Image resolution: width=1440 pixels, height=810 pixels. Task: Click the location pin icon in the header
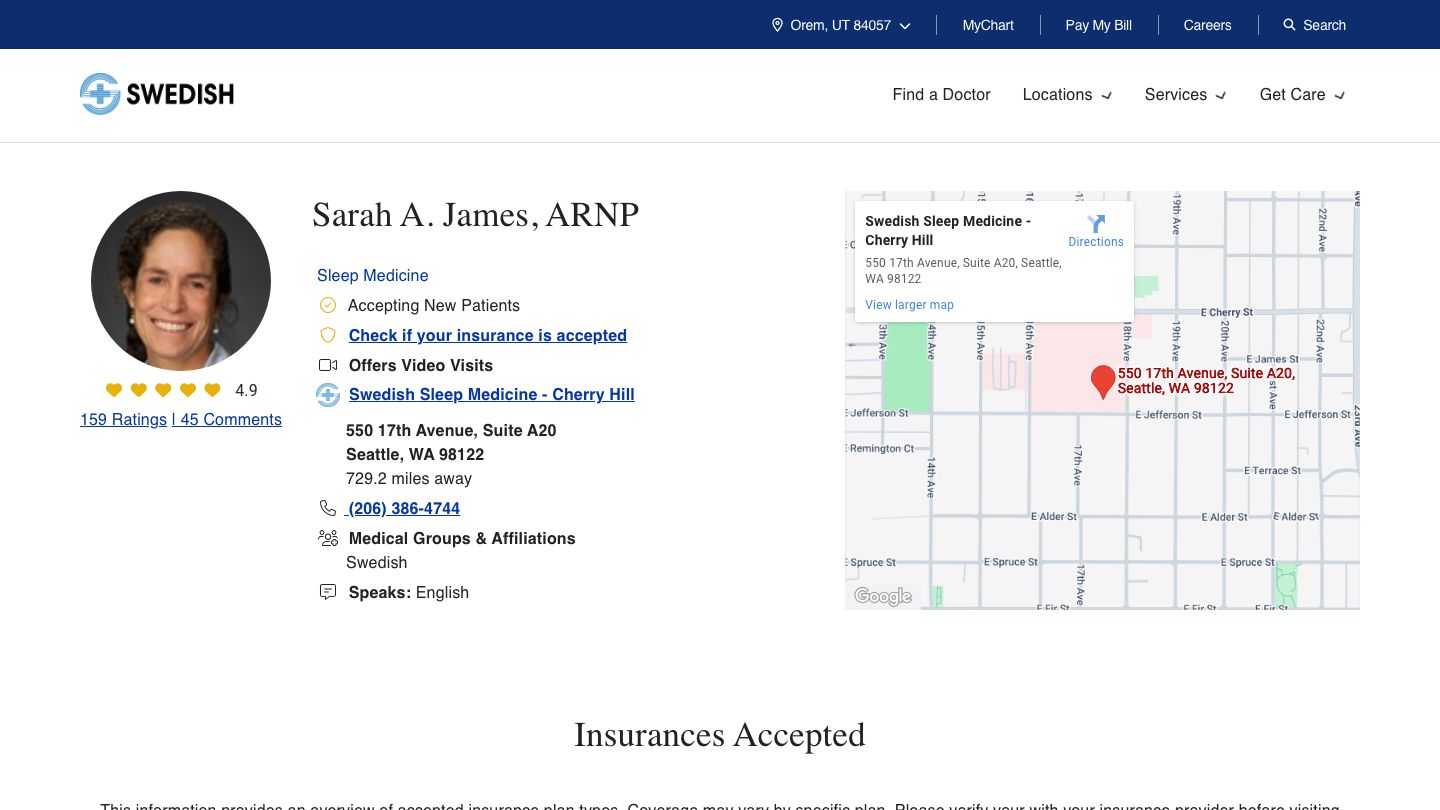click(x=777, y=25)
